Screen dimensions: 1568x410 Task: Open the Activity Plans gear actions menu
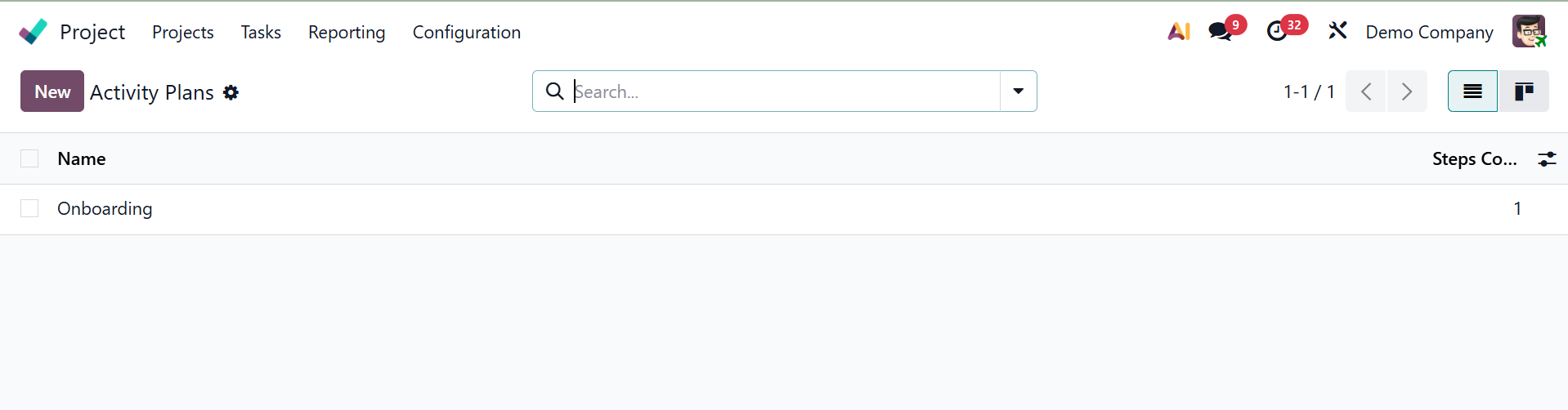[231, 92]
